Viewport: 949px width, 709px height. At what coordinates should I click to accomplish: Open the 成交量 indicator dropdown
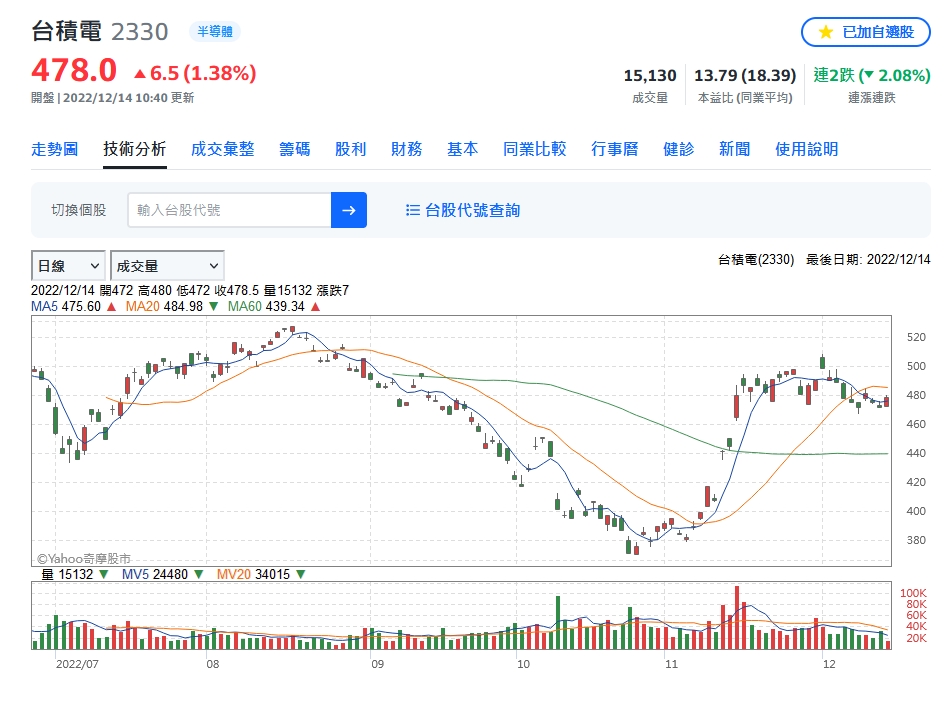(x=167, y=266)
